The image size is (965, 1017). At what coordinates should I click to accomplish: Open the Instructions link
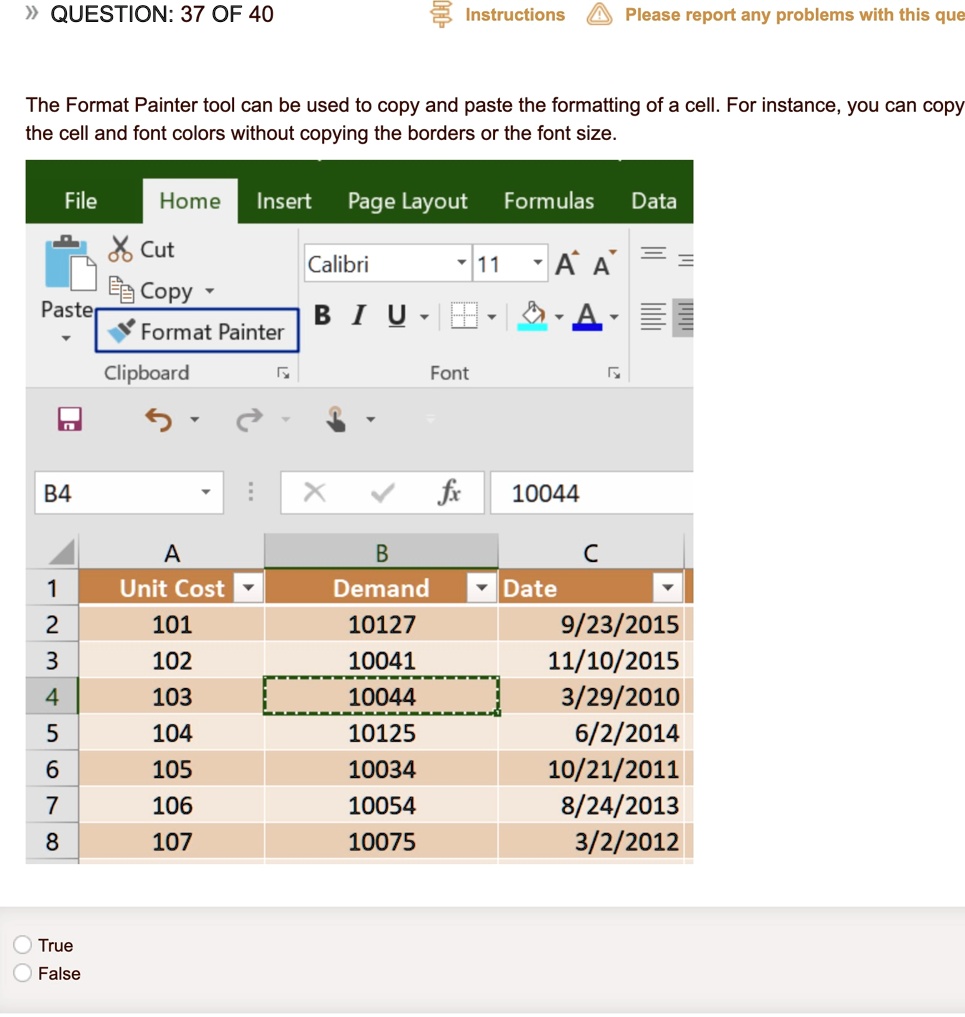(x=514, y=15)
